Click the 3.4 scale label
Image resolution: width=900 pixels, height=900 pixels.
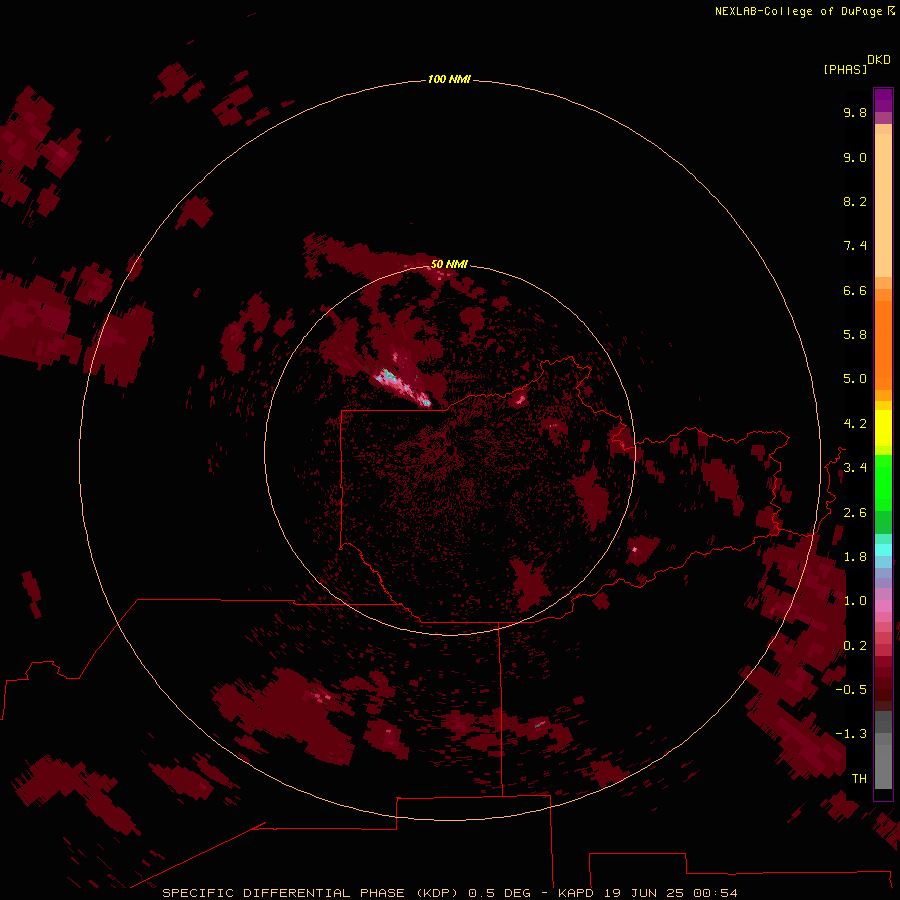(x=855, y=468)
